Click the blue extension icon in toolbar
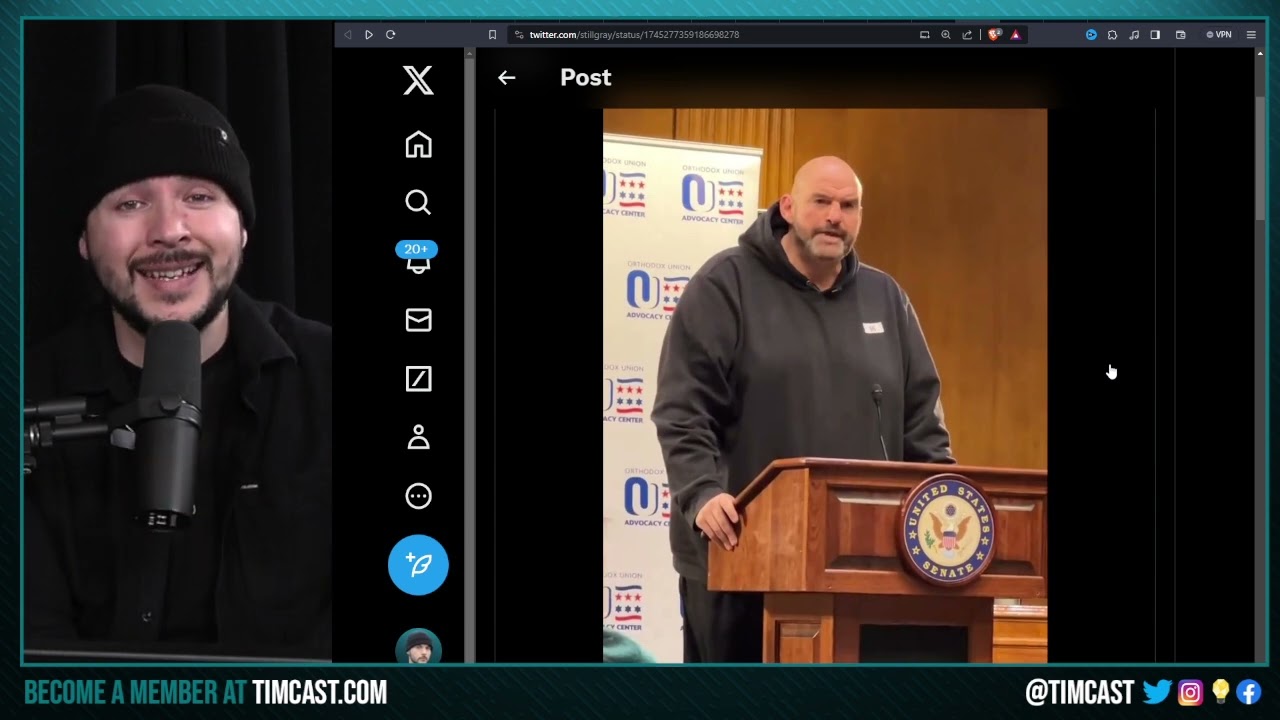1280x720 pixels. (1091, 34)
